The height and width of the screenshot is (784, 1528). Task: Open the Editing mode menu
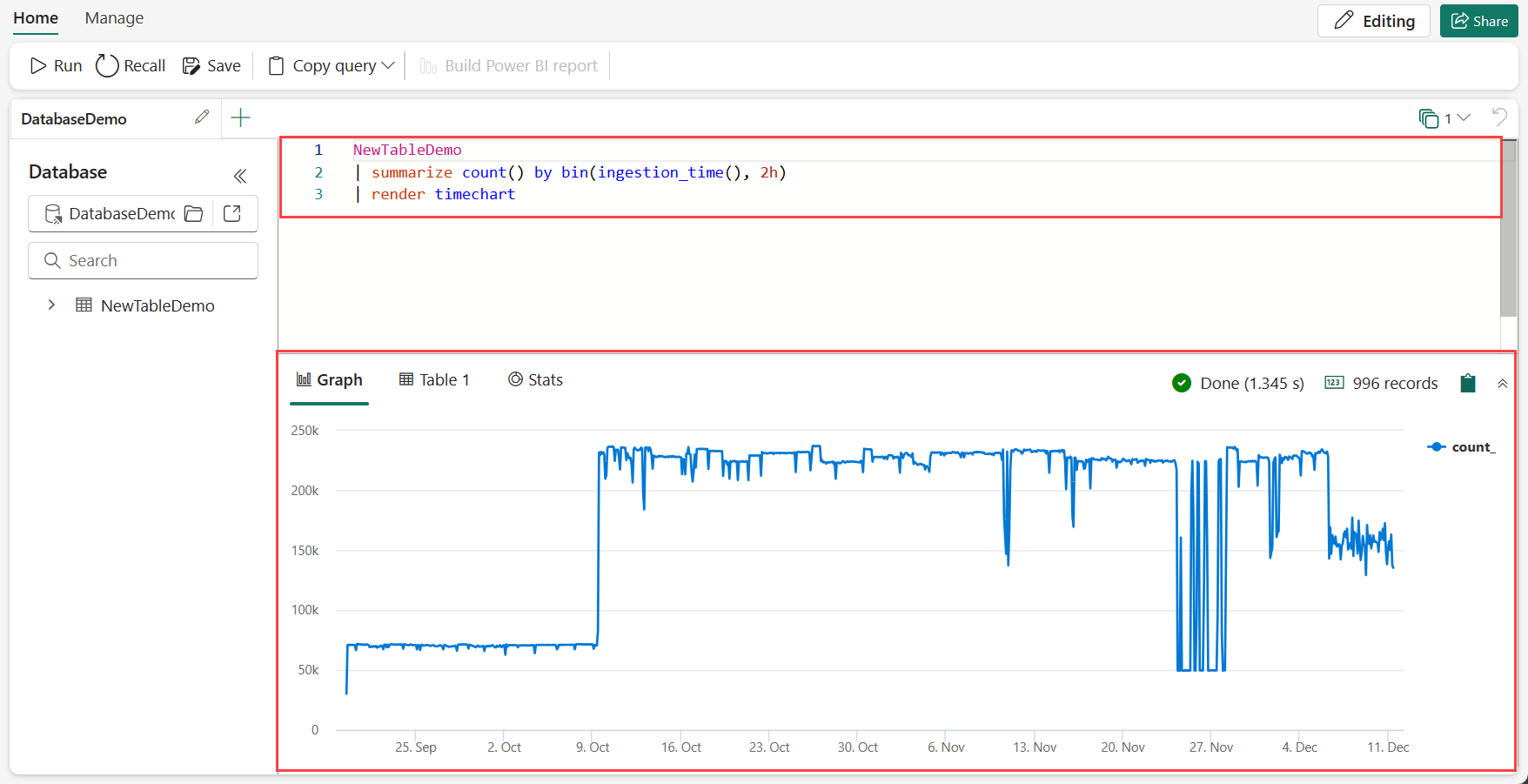pyautogui.click(x=1374, y=21)
